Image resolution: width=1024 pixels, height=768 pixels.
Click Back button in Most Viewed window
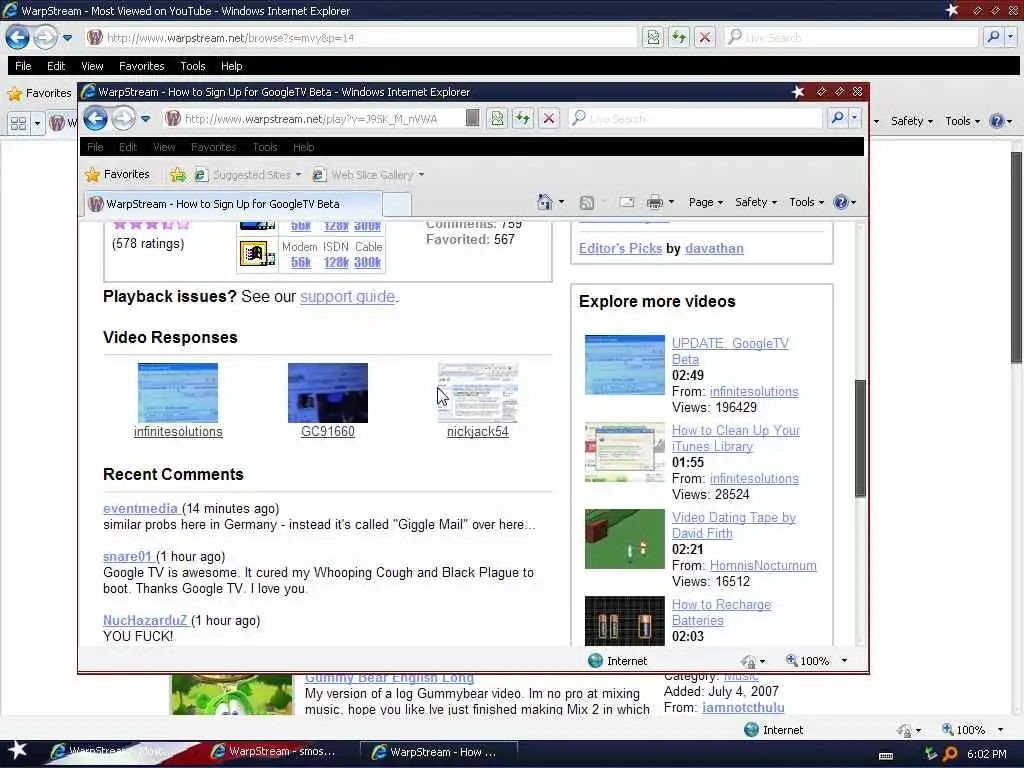point(18,37)
